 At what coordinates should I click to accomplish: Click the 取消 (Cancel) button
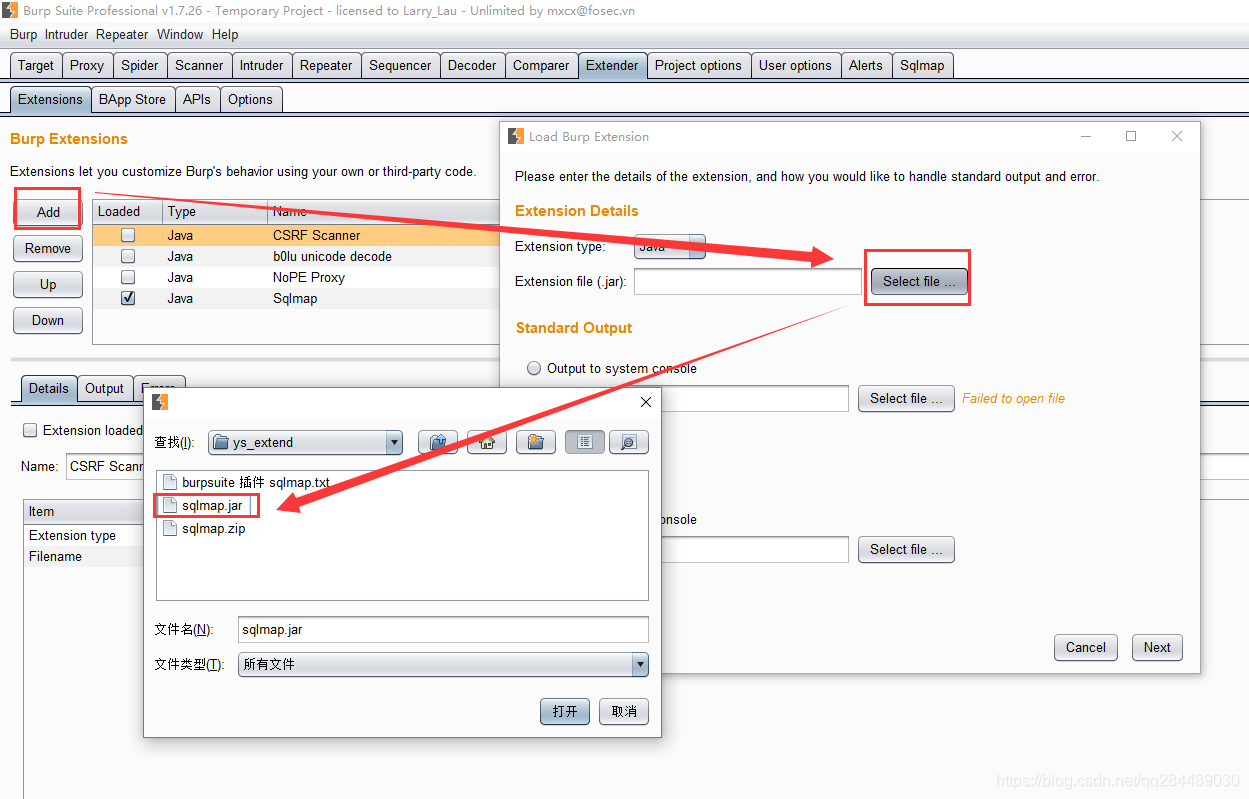(624, 711)
